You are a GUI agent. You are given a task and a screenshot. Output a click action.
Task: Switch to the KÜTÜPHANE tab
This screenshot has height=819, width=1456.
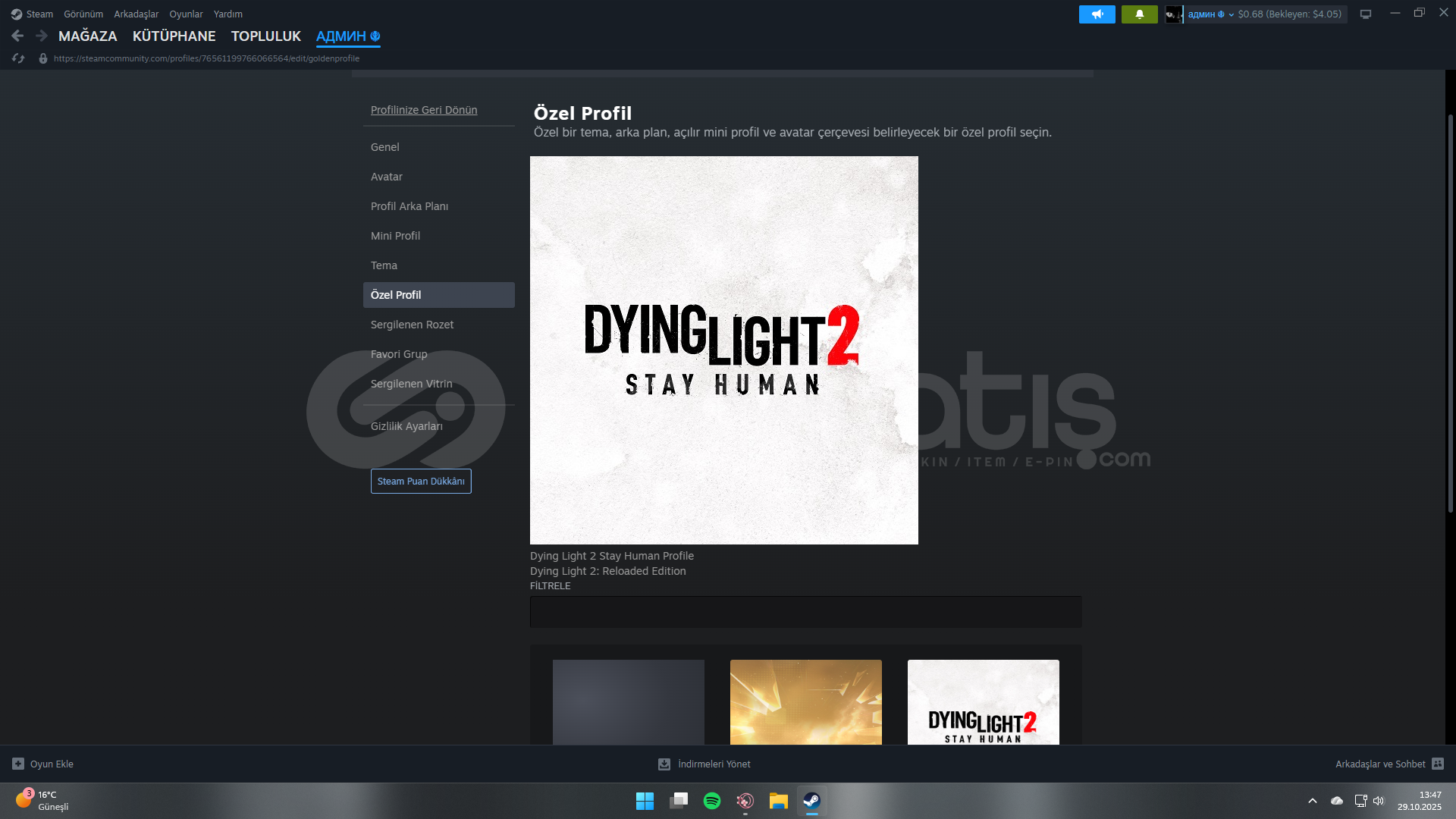174,36
